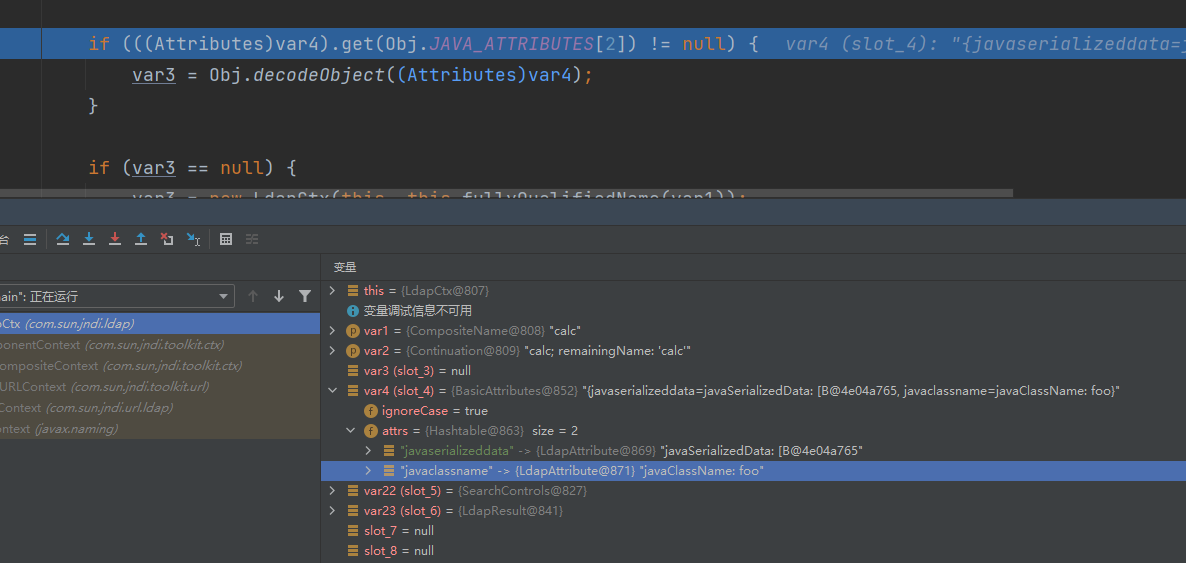
Task: Click the horizontal scrollbar under the code editor
Action: tap(506, 194)
